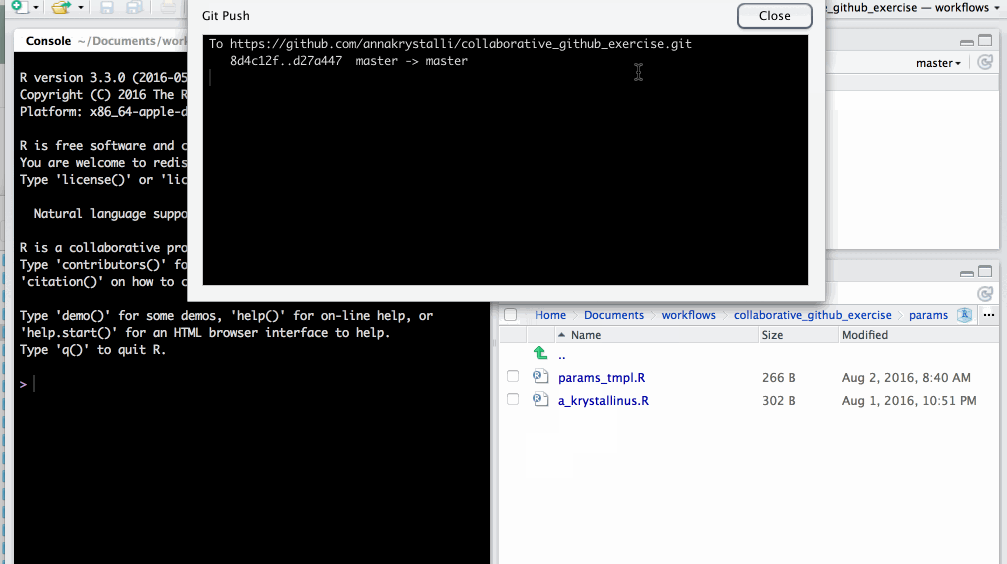Click the R project directory icon

click(x=964, y=315)
